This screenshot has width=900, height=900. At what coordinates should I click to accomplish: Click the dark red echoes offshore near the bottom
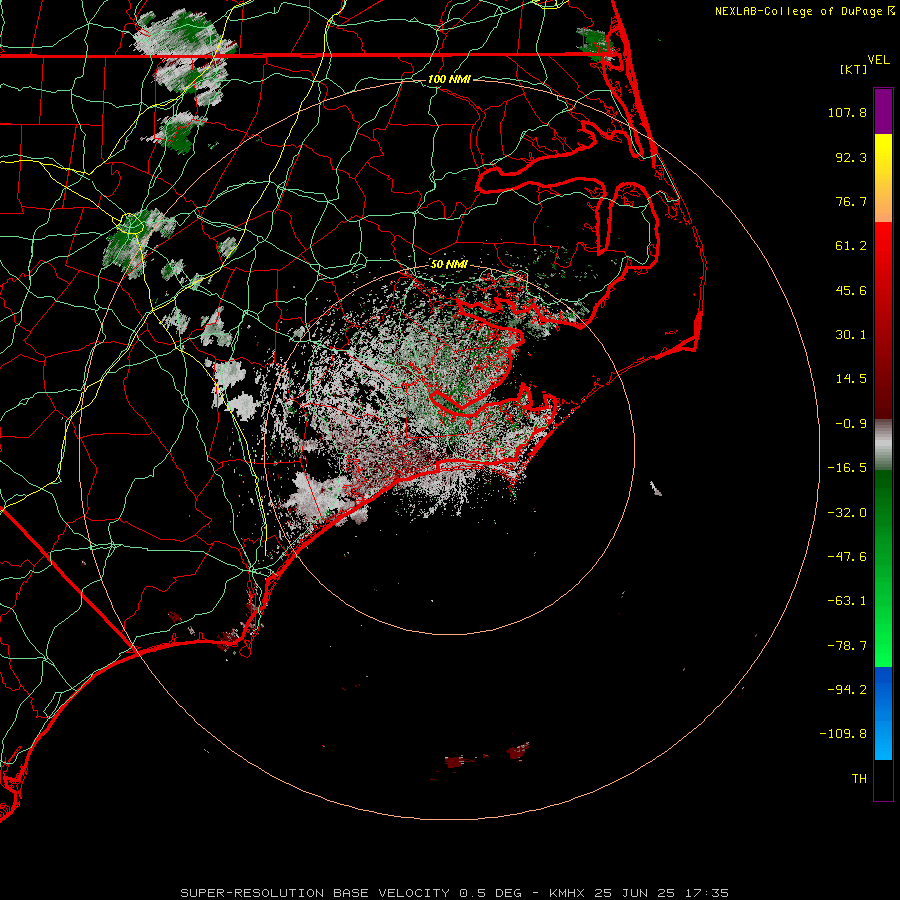(x=488, y=755)
